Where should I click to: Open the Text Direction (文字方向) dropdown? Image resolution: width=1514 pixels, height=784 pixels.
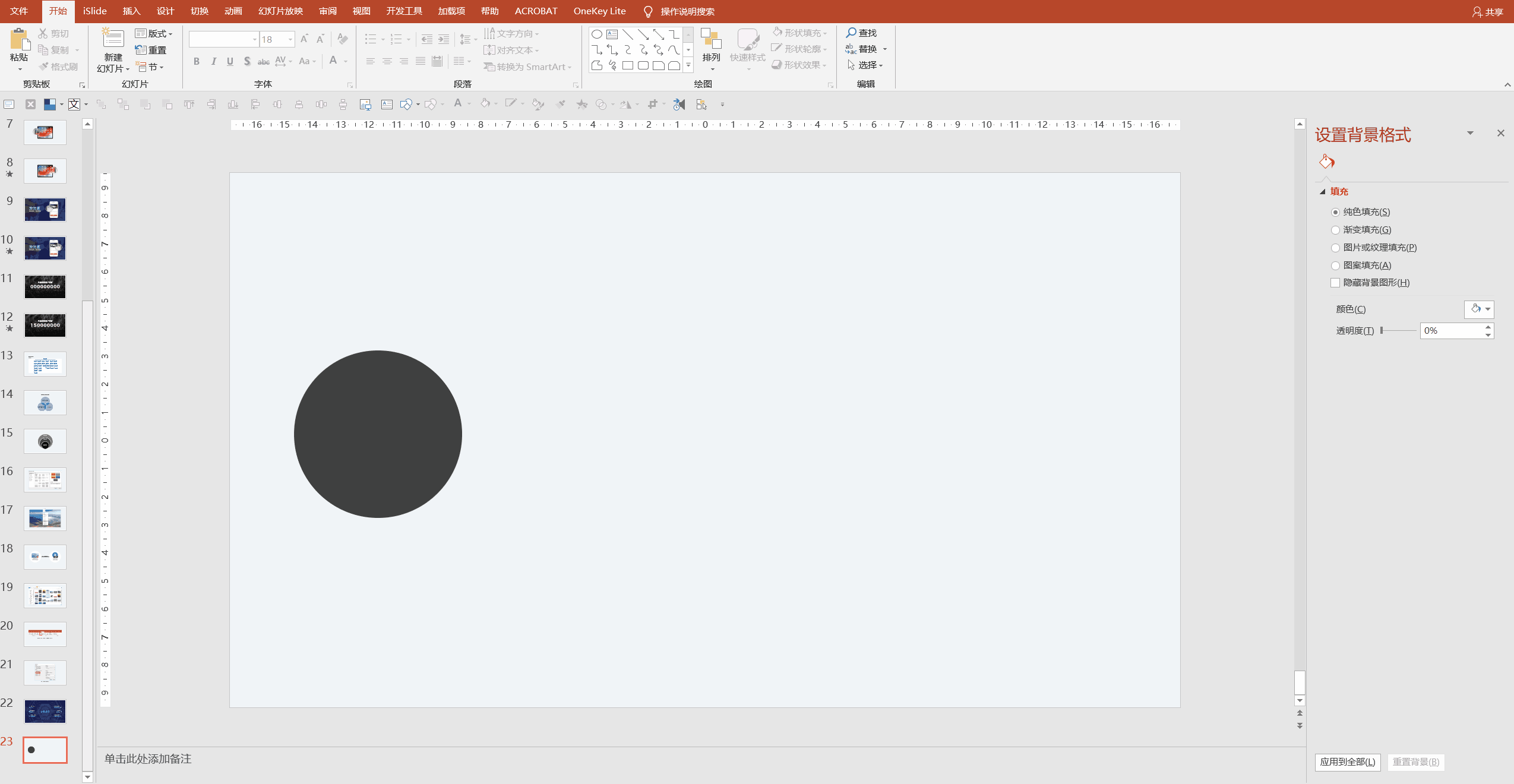coord(511,33)
